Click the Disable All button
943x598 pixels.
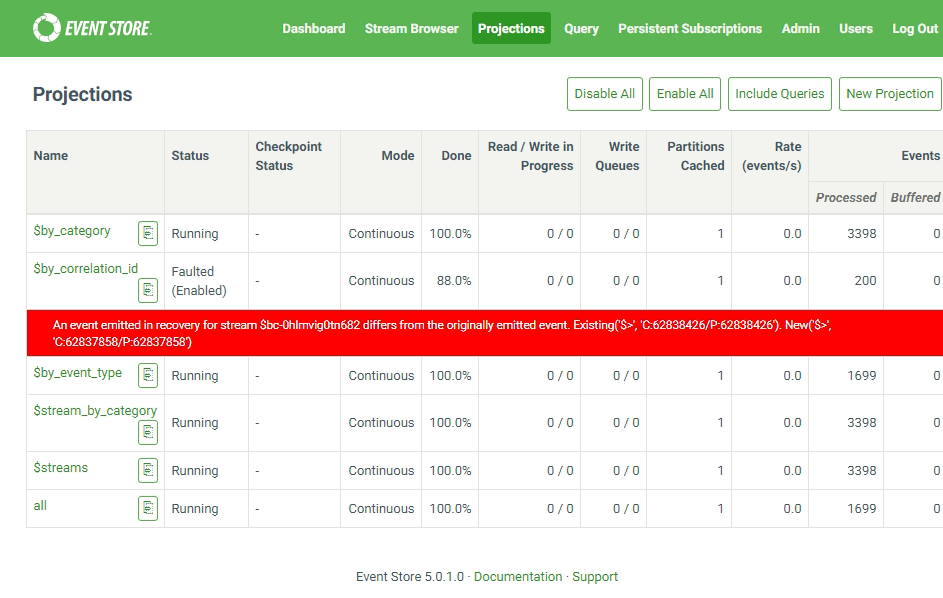[x=604, y=94]
